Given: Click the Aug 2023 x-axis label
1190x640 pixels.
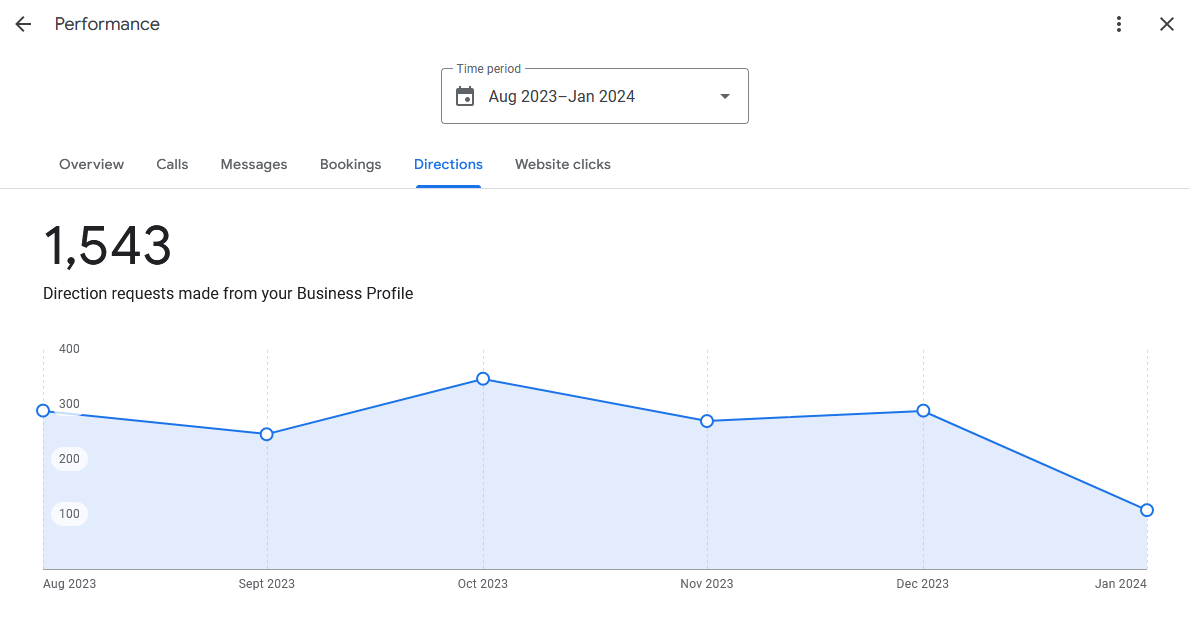Looking at the screenshot, I should pos(69,584).
